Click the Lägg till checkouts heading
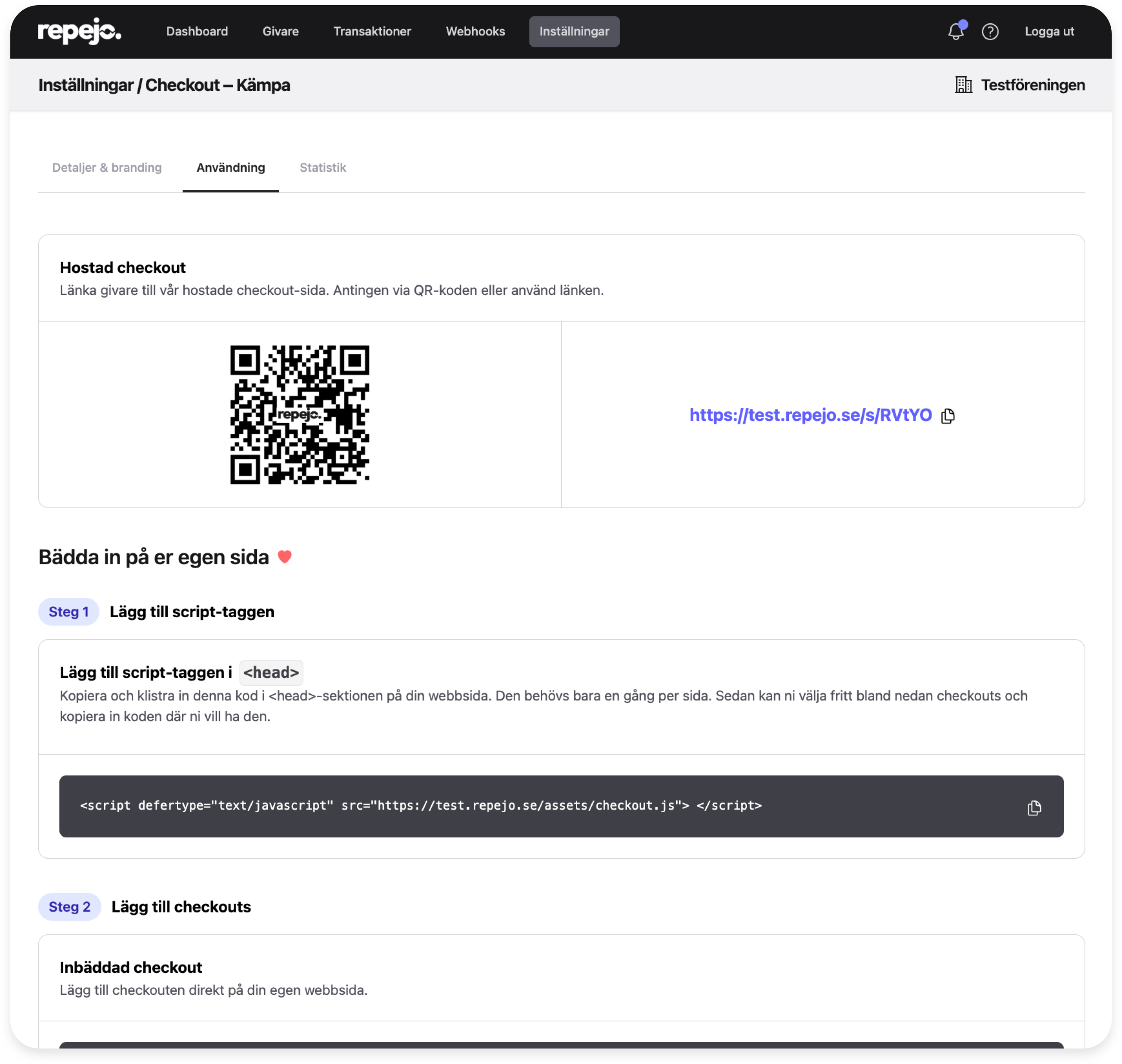Viewport: 1122px width, 1064px height. tap(182, 907)
